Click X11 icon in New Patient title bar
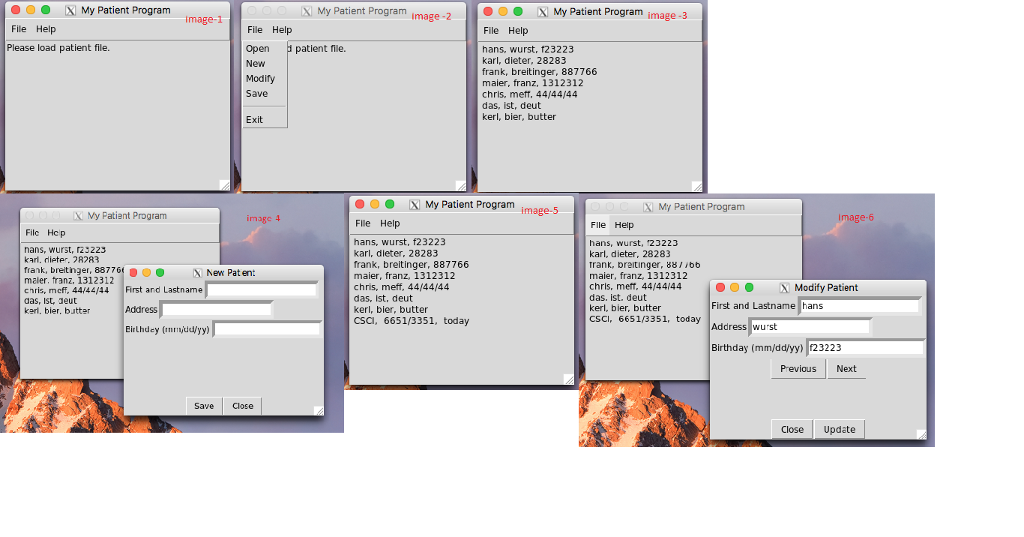 pyautogui.click(x=197, y=273)
